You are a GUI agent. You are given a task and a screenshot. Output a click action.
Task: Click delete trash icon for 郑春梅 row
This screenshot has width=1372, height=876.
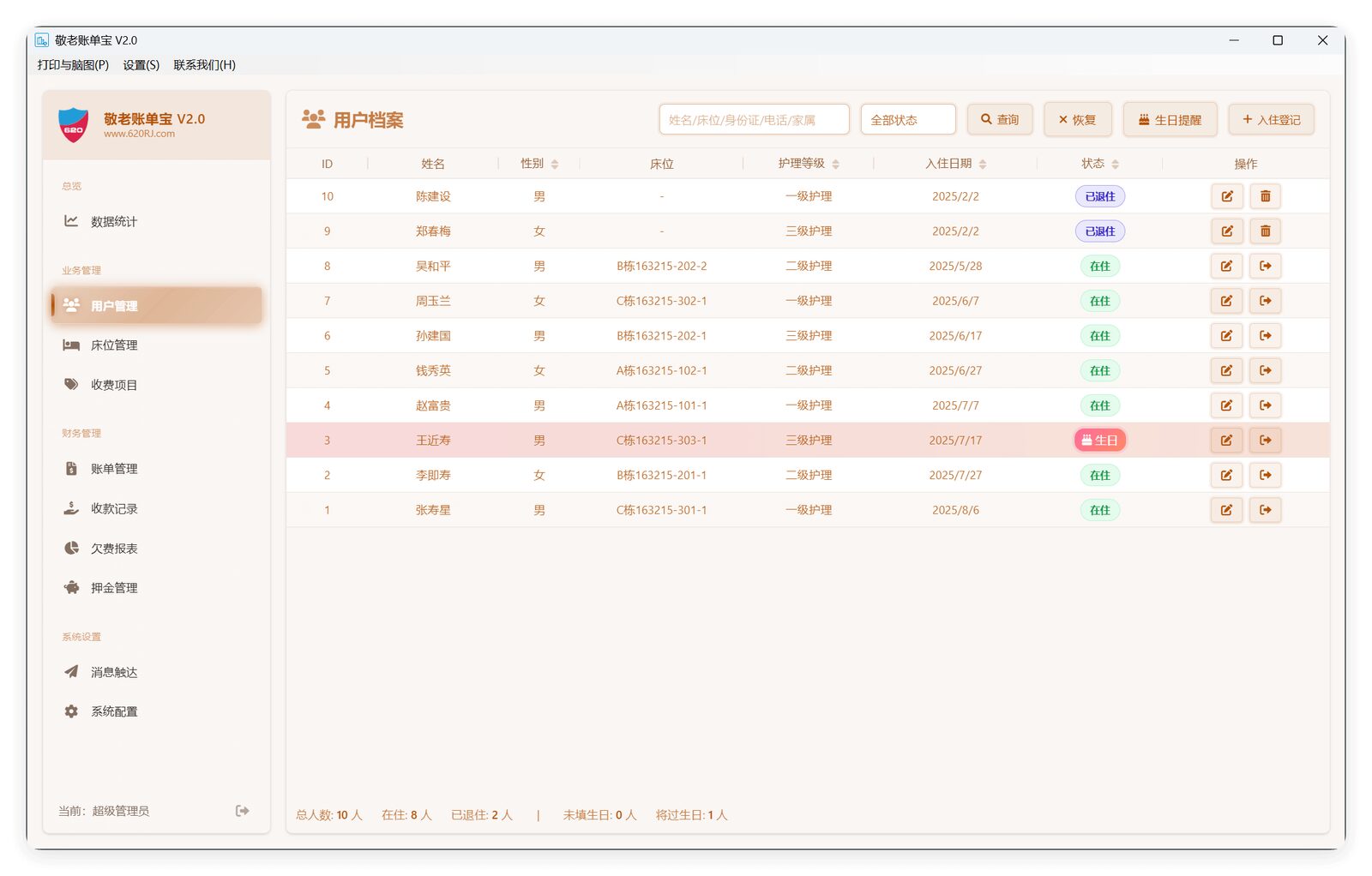point(1265,231)
